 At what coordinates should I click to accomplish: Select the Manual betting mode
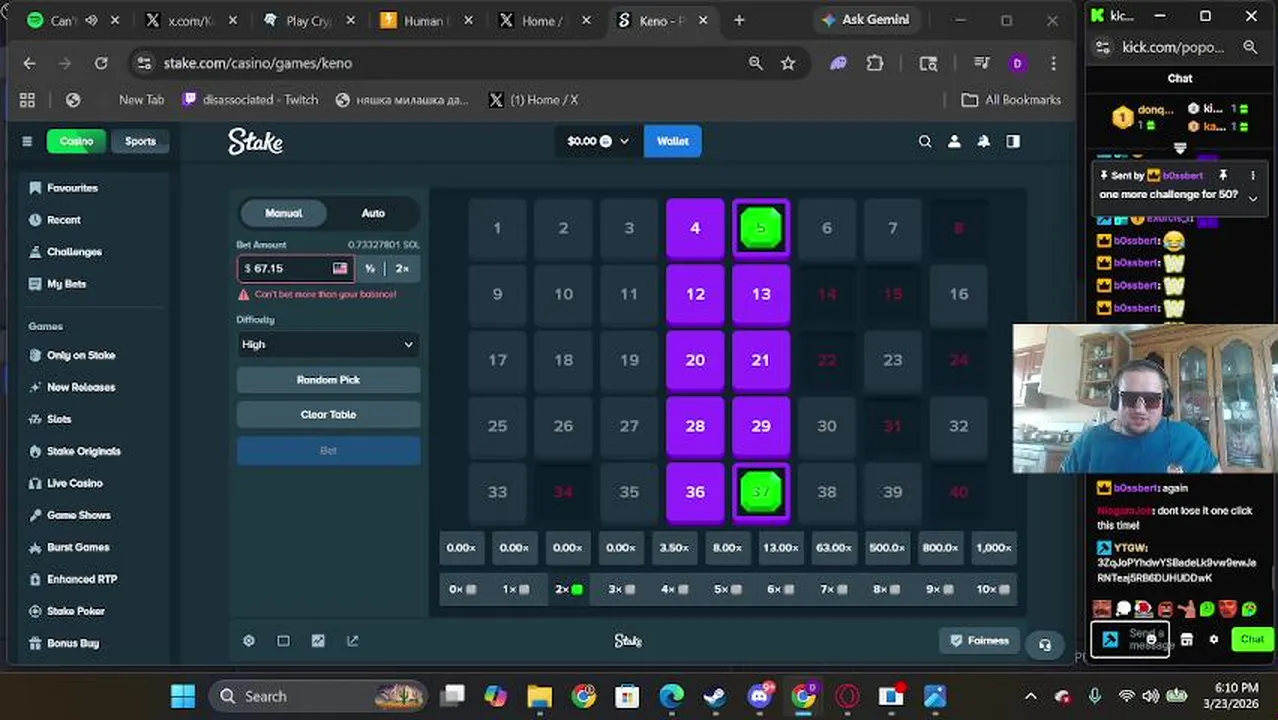click(284, 213)
